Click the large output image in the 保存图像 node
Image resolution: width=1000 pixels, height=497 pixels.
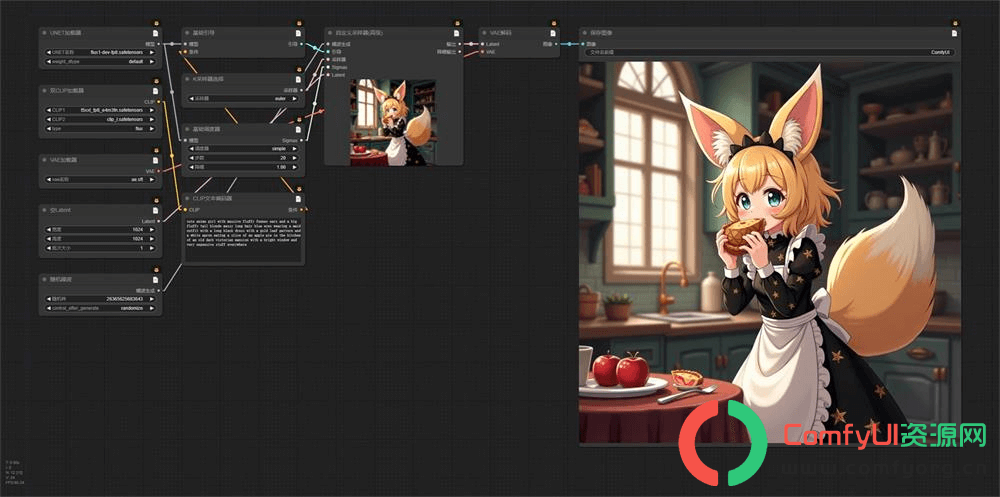pyautogui.click(x=769, y=251)
